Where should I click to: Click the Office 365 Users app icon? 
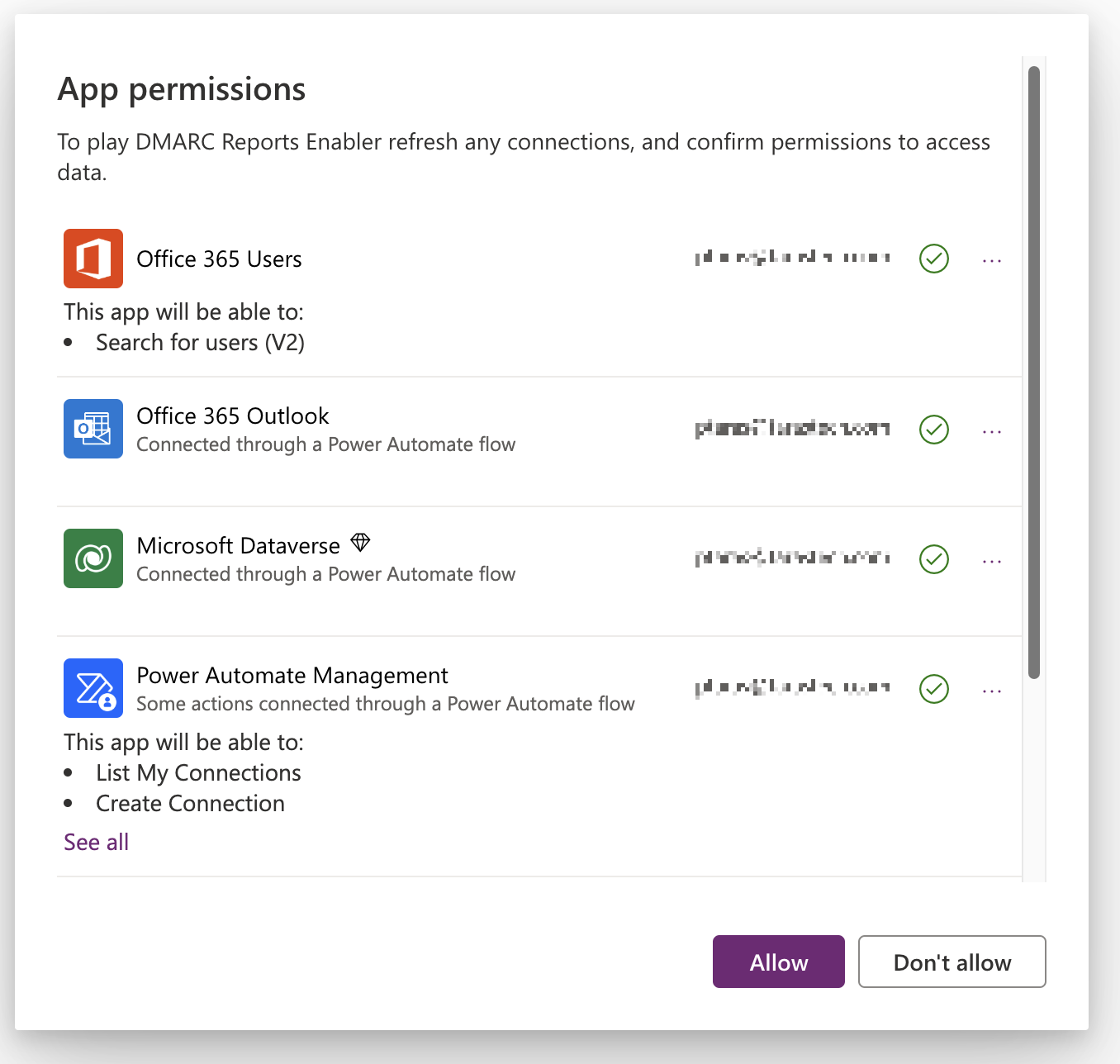pyautogui.click(x=93, y=259)
